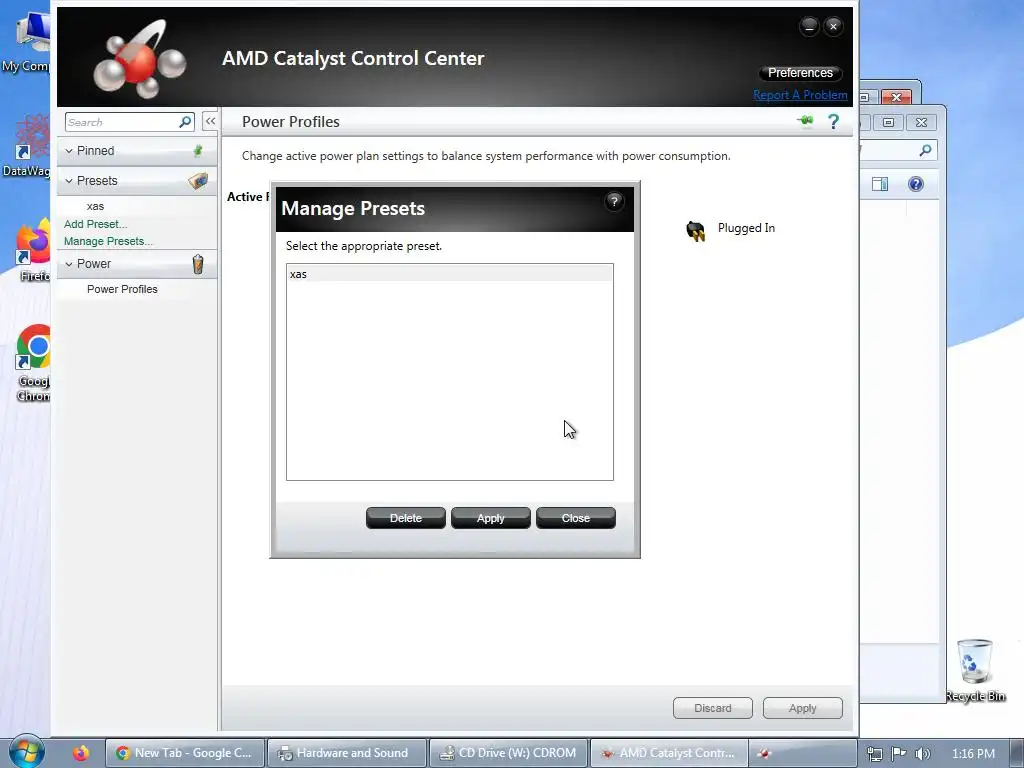The width and height of the screenshot is (1024, 768).
Task: Open Preferences menu button
Action: point(800,72)
